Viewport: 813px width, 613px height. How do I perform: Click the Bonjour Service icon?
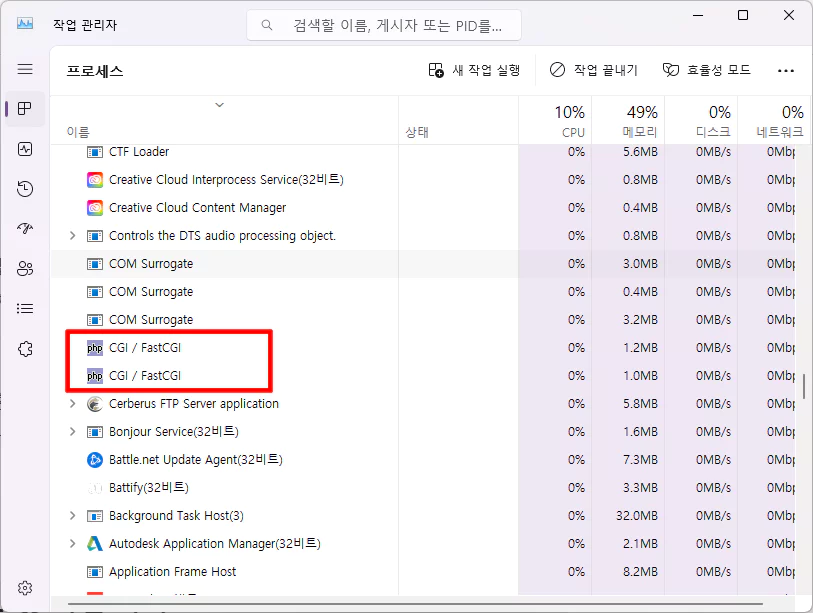[x=95, y=432]
